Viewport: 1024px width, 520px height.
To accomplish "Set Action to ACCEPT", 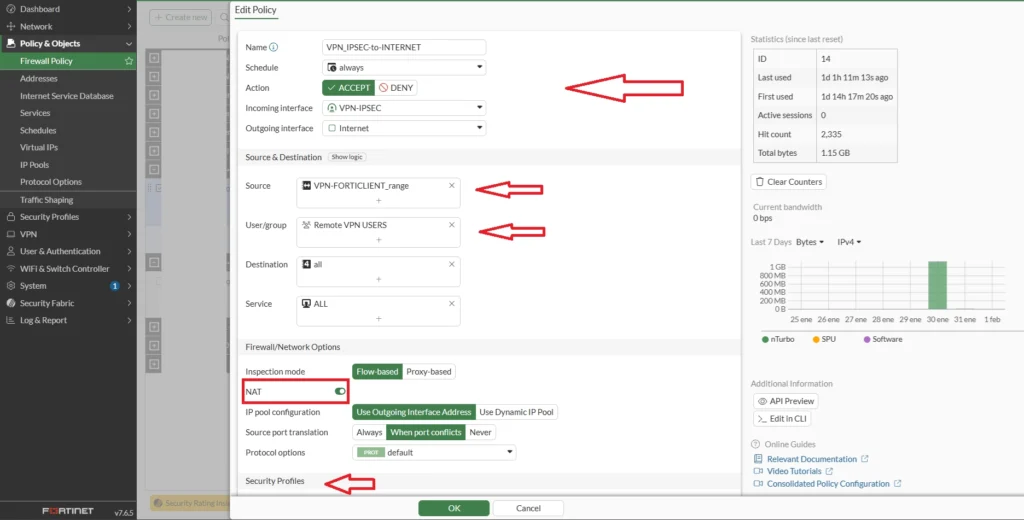I will point(349,88).
